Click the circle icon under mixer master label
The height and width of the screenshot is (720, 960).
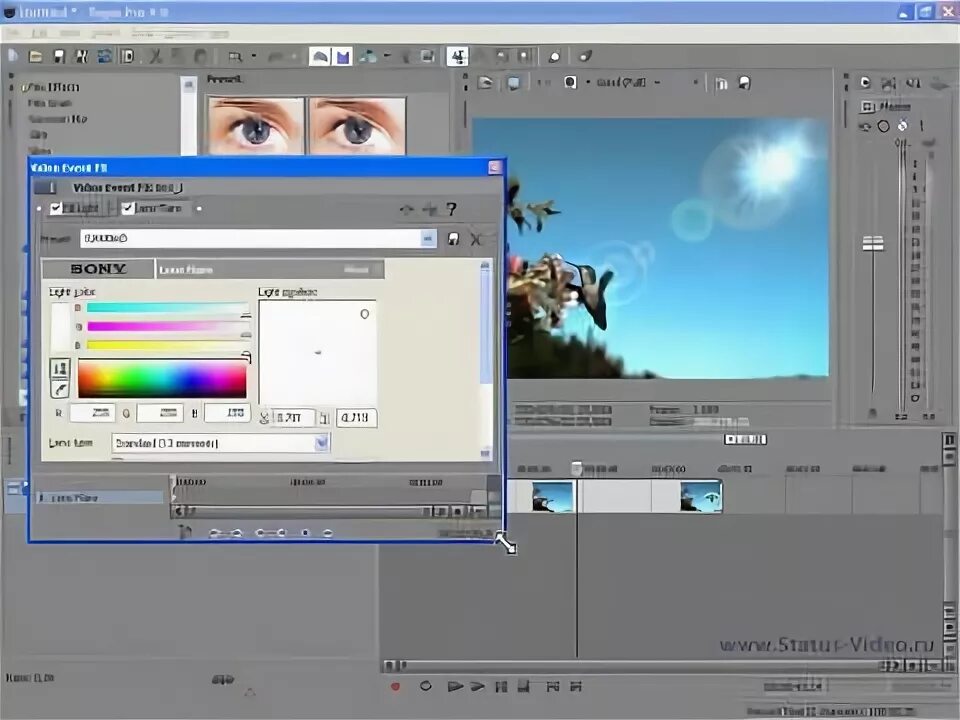click(x=883, y=126)
